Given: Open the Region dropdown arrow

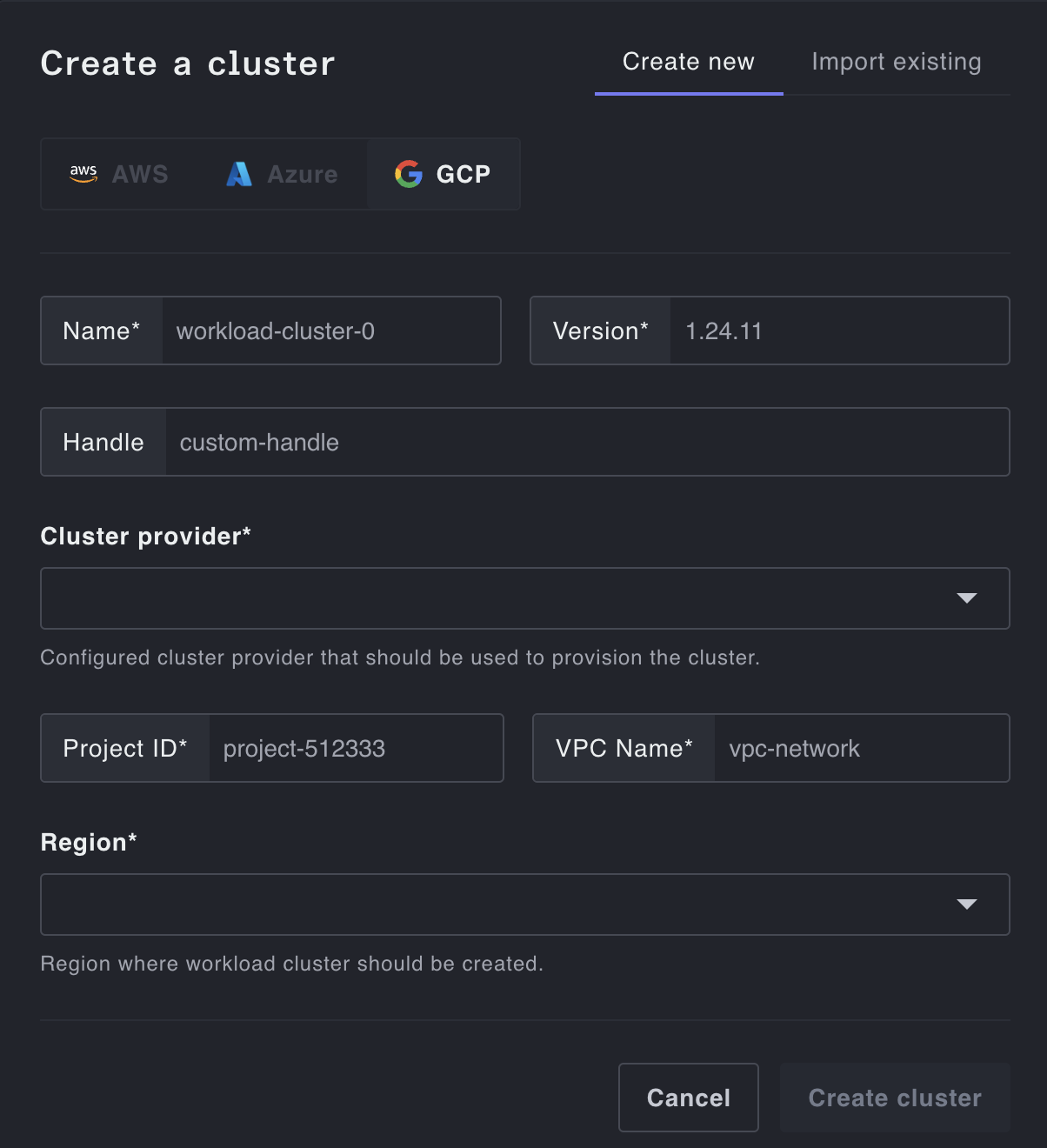Looking at the screenshot, I should [x=967, y=904].
